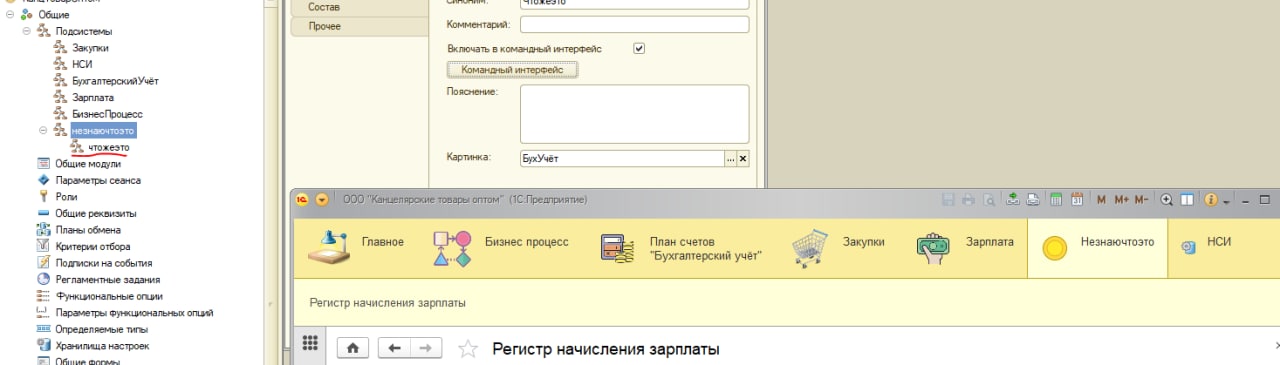Click the Print icon in the 1C toolbar
The image size is (1280, 365).
click(x=968, y=200)
